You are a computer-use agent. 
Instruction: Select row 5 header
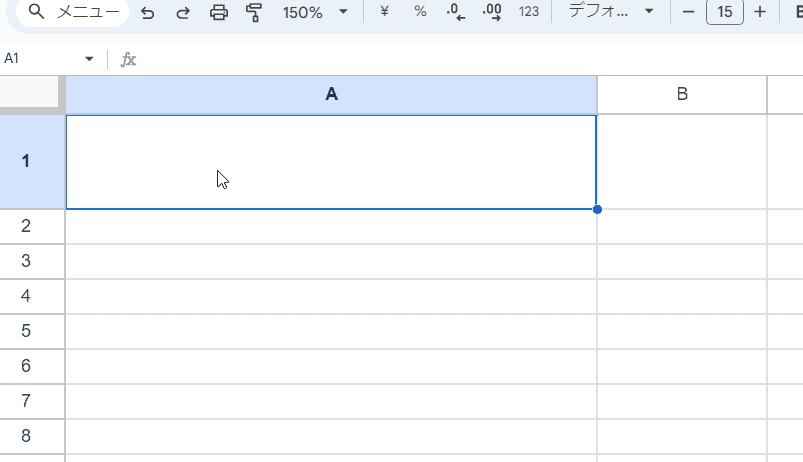pyautogui.click(x=26, y=331)
